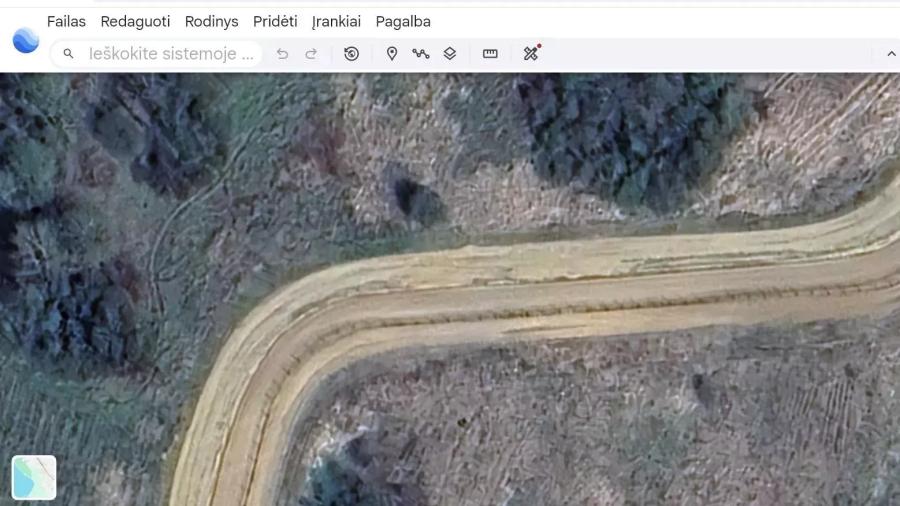Collapse the toolbar with chevron arrow
This screenshot has height=506, width=900.
click(891, 54)
